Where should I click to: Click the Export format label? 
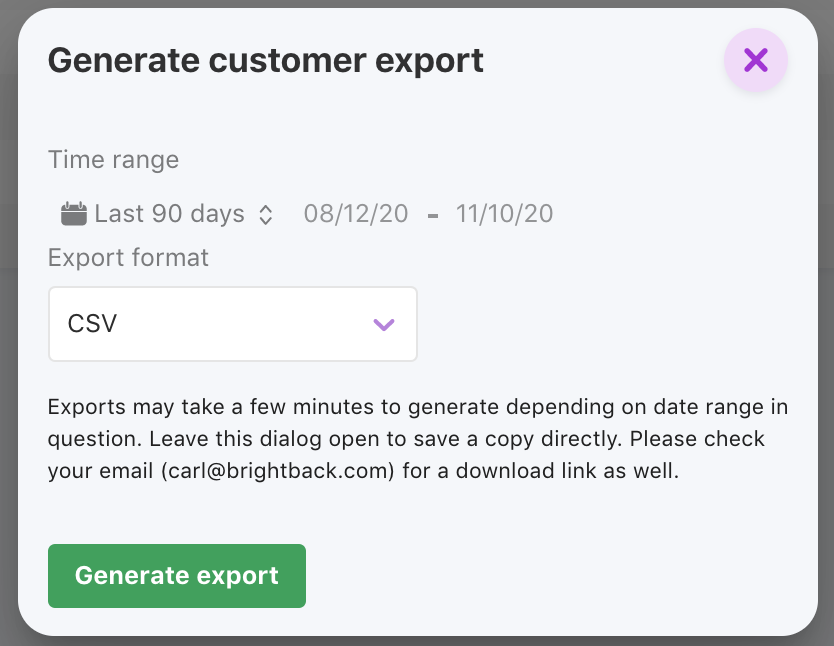(x=128, y=258)
